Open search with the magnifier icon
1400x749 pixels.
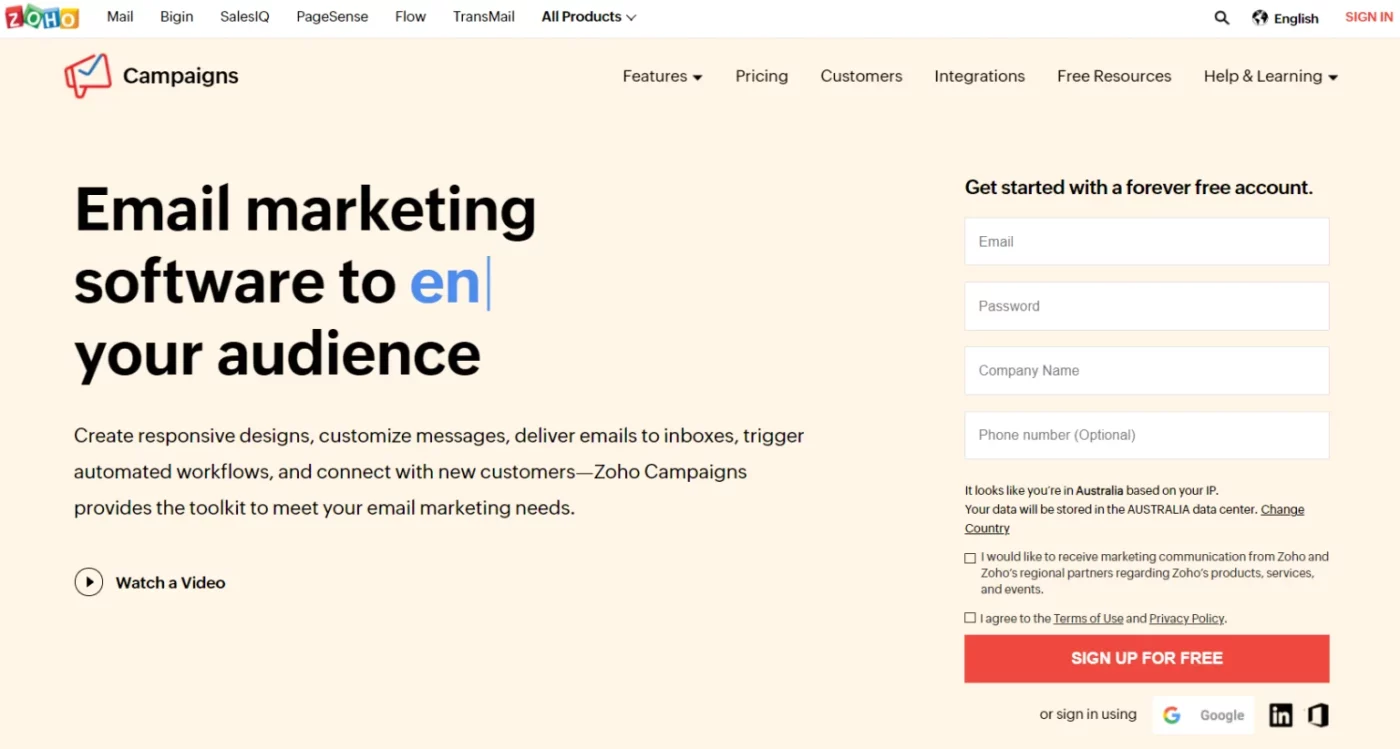(x=1222, y=18)
